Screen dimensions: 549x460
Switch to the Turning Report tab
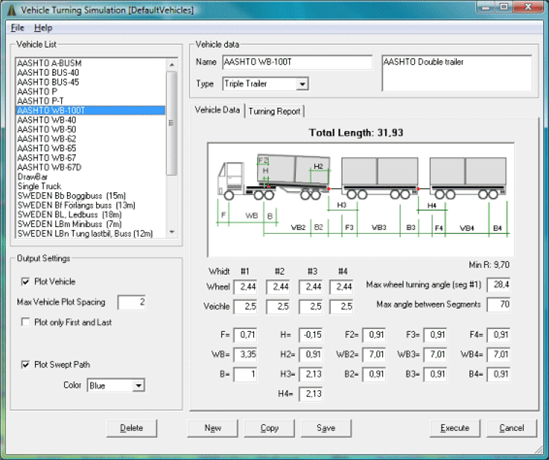point(274,111)
